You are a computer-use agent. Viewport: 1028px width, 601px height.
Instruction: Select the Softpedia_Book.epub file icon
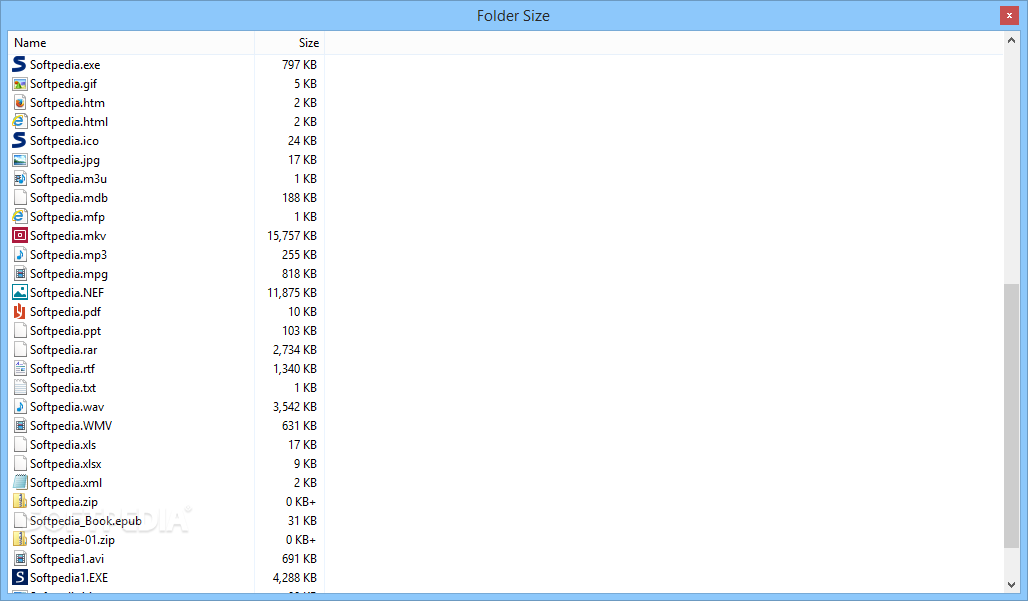20,521
